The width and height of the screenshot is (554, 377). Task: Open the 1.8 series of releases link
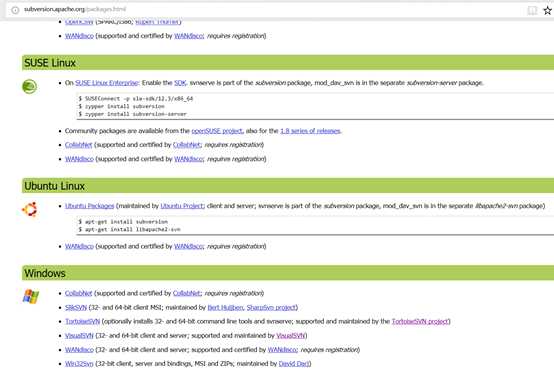[310, 131]
